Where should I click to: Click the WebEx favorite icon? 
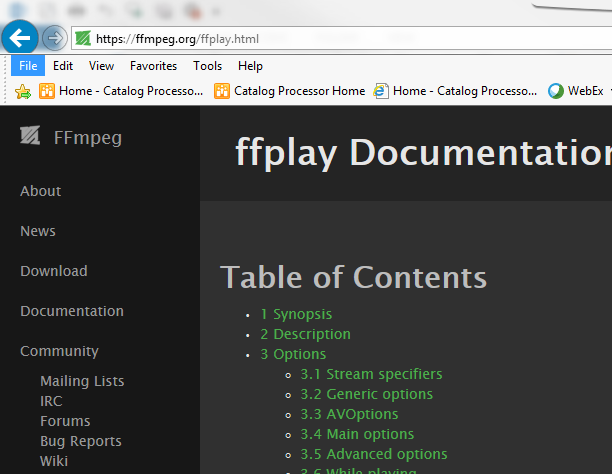click(556, 91)
